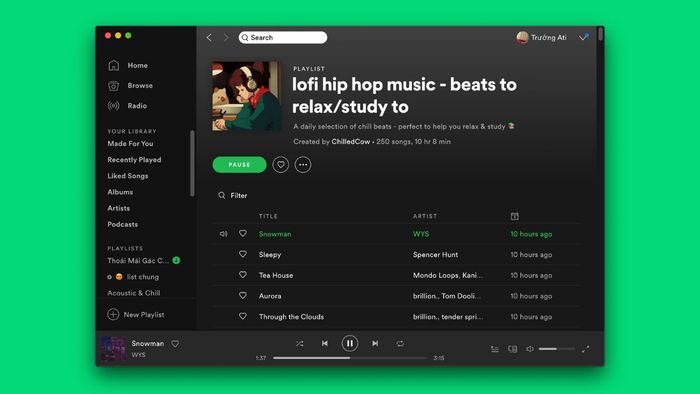Like the Tea House track
The image size is (700, 394).
pos(242,275)
